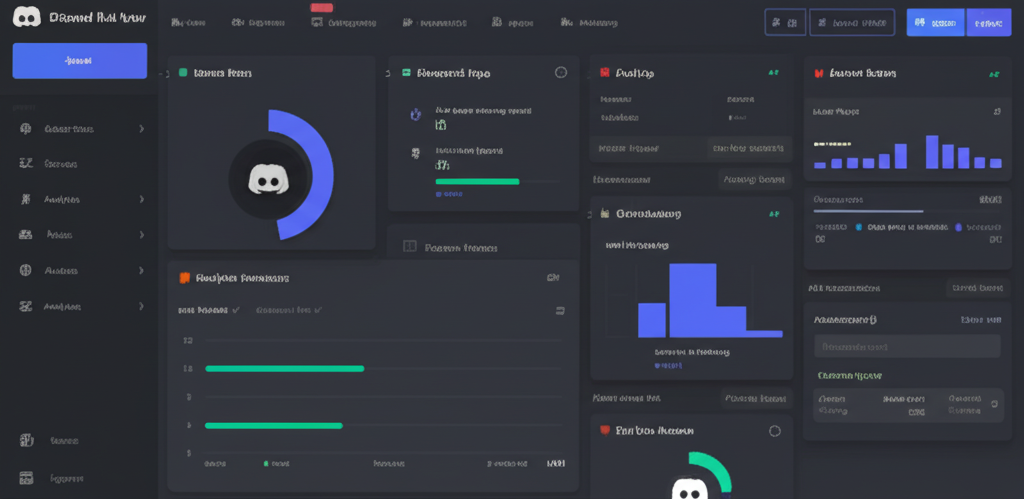Viewport: 1024px width, 499px height.
Task: Click the green icon on the progress-bar card header
Action: pyautogui.click(x=406, y=72)
